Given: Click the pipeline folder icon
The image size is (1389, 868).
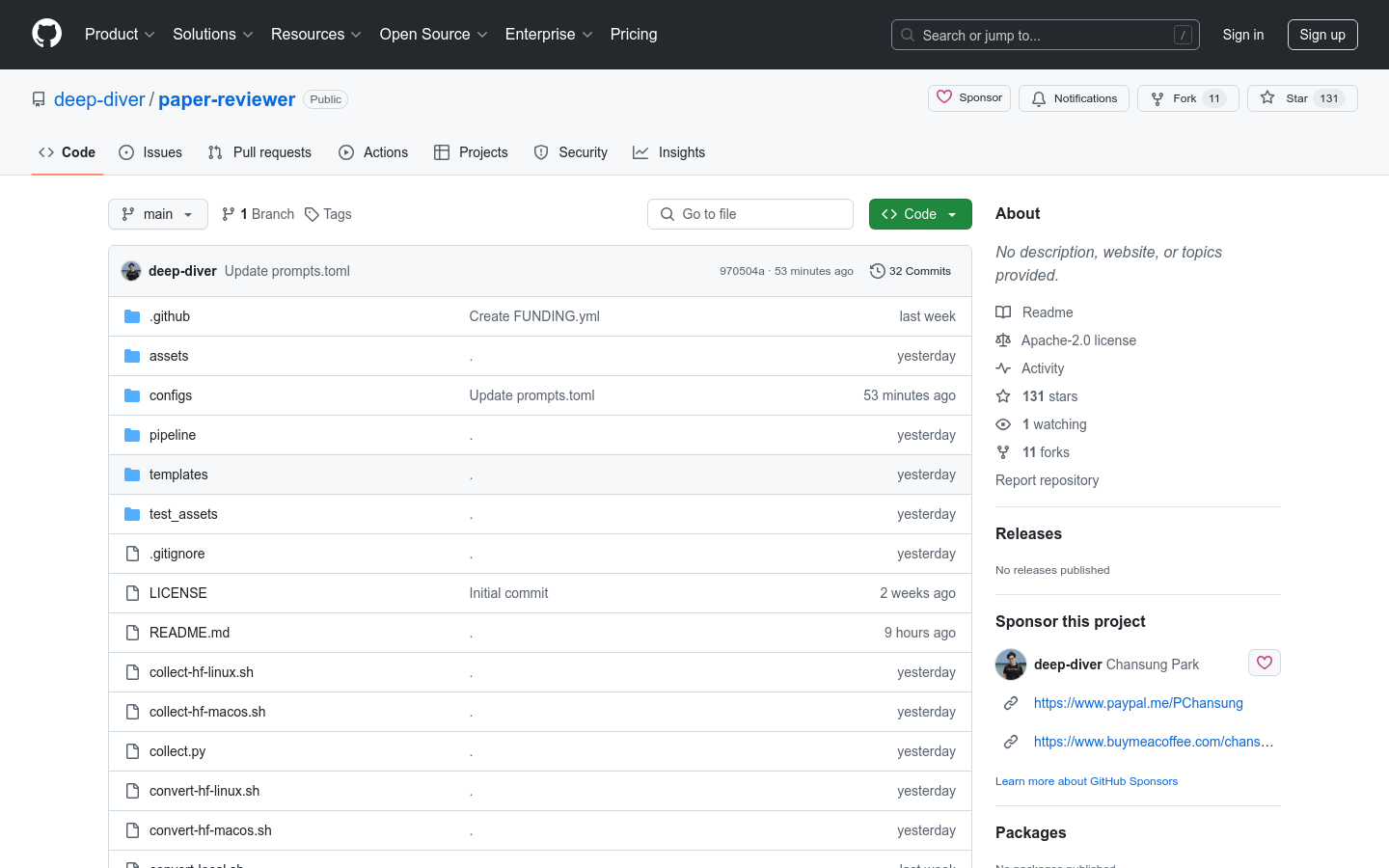Looking at the screenshot, I should point(132,435).
